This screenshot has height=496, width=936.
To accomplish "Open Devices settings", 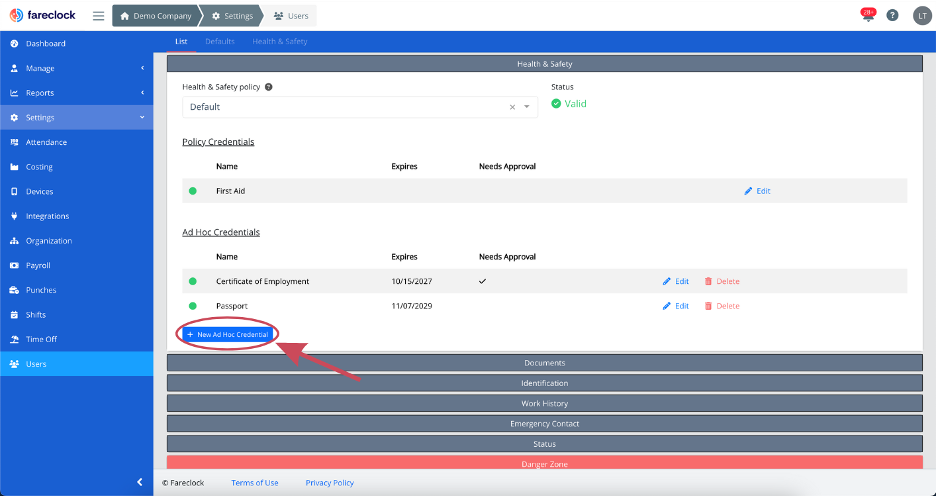I will point(76,192).
